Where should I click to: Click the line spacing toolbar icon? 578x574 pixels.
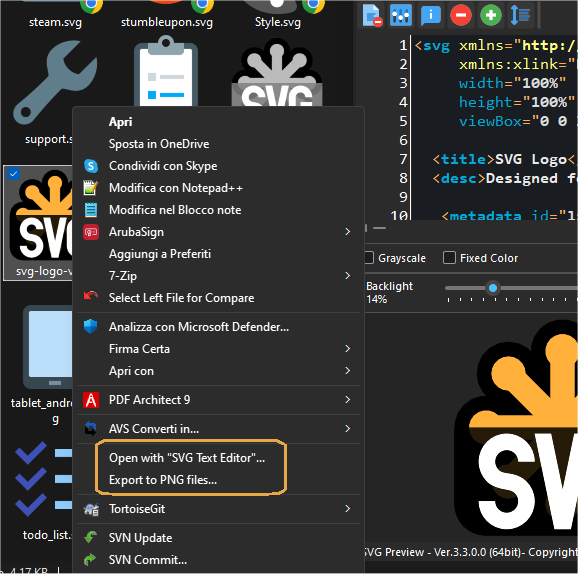click(x=520, y=15)
